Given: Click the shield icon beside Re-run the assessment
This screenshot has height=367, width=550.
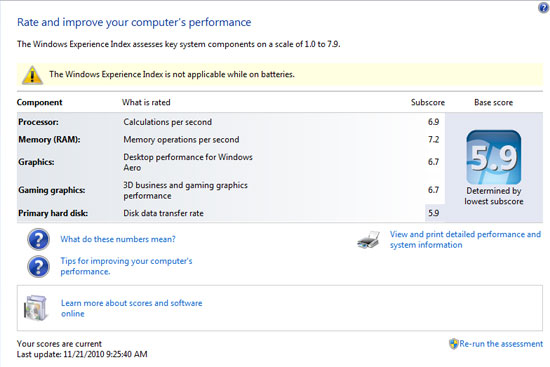Looking at the screenshot, I should point(454,344).
